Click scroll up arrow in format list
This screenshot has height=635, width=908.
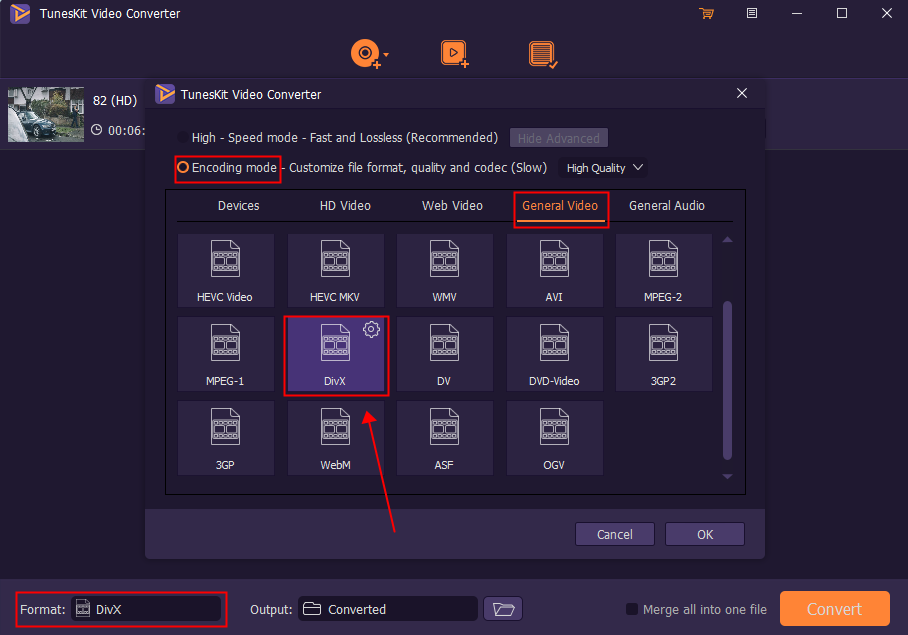[728, 240]
